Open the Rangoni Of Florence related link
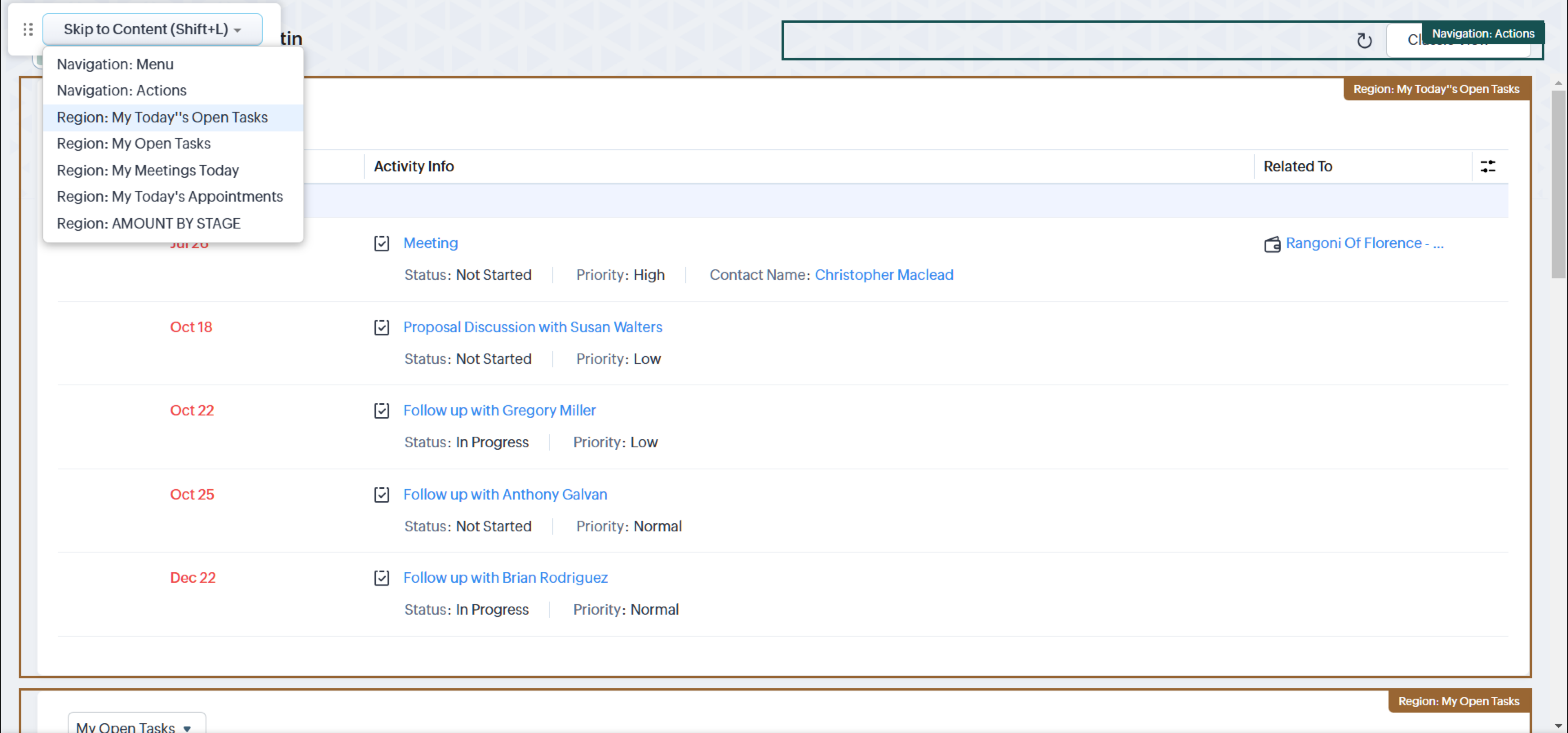1568x733 pixels. 1364,243
